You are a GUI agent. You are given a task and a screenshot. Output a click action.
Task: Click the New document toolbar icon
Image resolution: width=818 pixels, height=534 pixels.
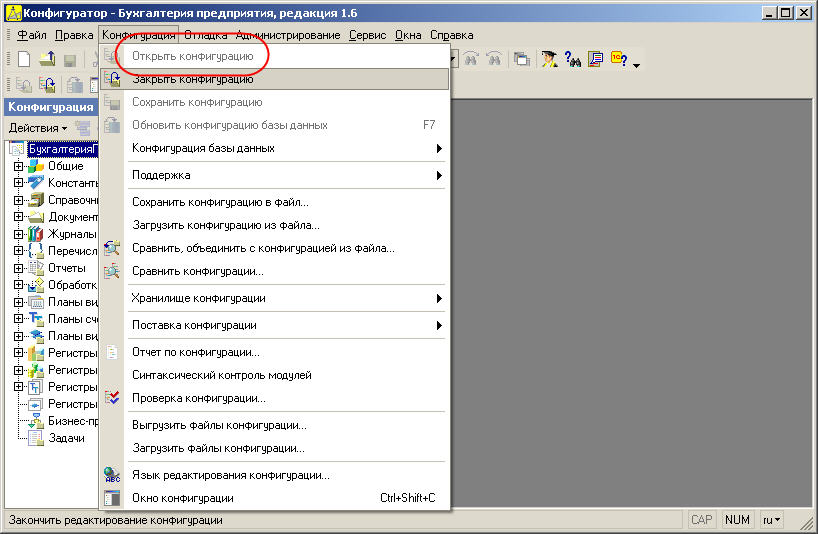25,60
